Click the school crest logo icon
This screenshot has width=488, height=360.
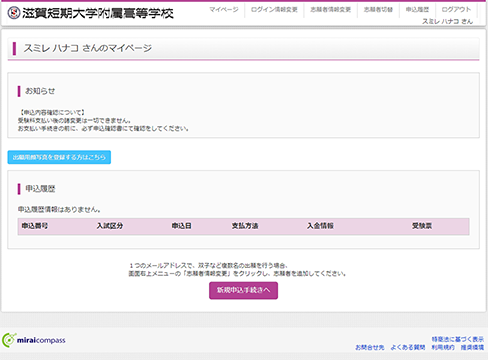coord(14,13)
